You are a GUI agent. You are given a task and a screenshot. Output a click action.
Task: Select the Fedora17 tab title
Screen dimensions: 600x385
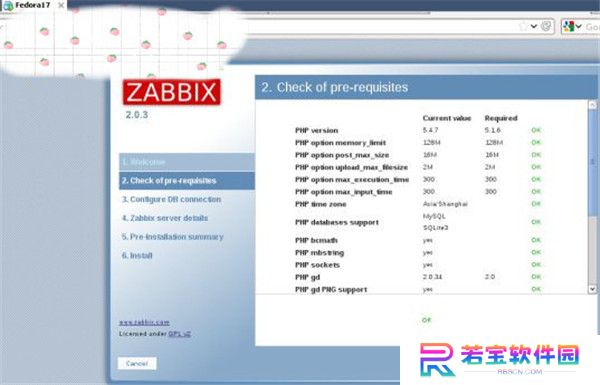(x=33, y=5)
